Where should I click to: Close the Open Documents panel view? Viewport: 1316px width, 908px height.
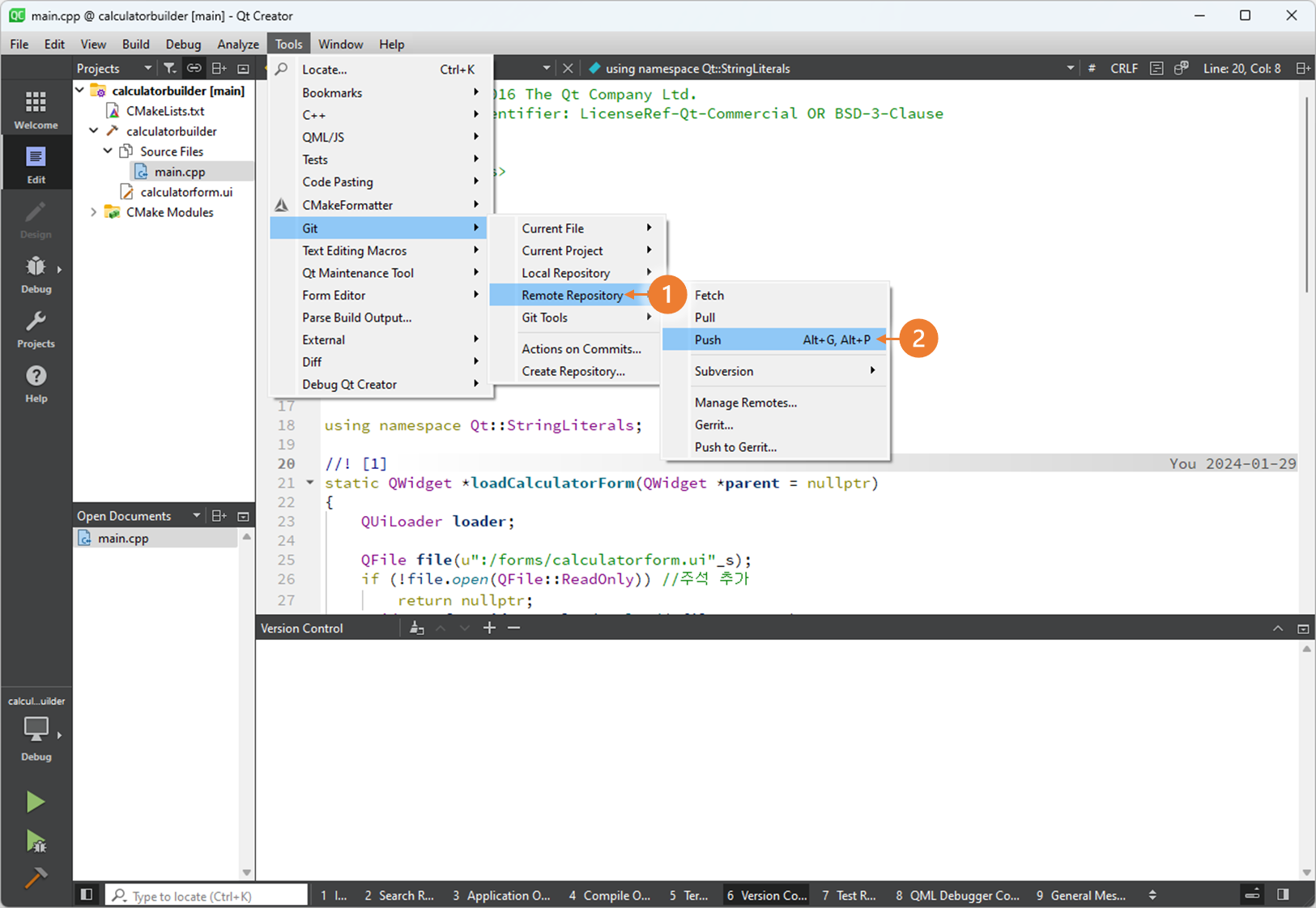[243, 516]
